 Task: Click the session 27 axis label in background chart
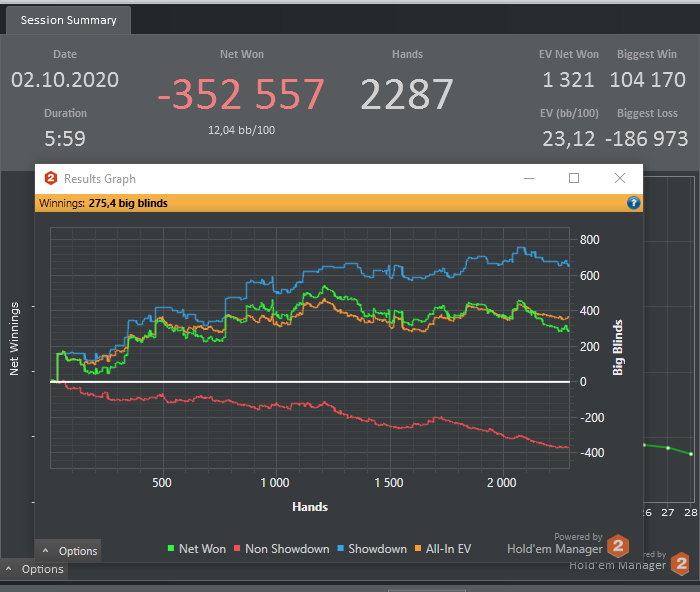tap(667, 513)
